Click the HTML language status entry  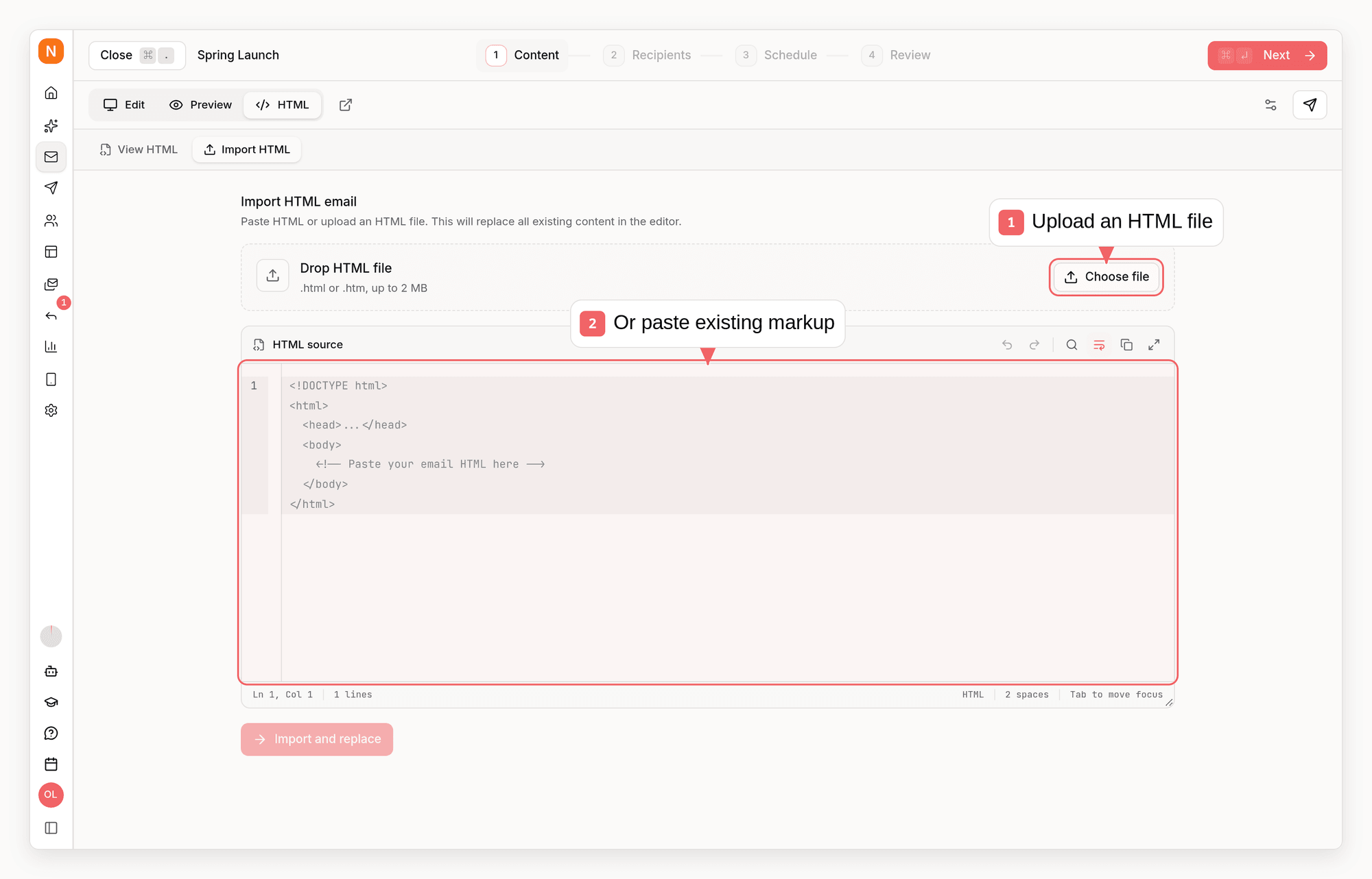point(973,695)
